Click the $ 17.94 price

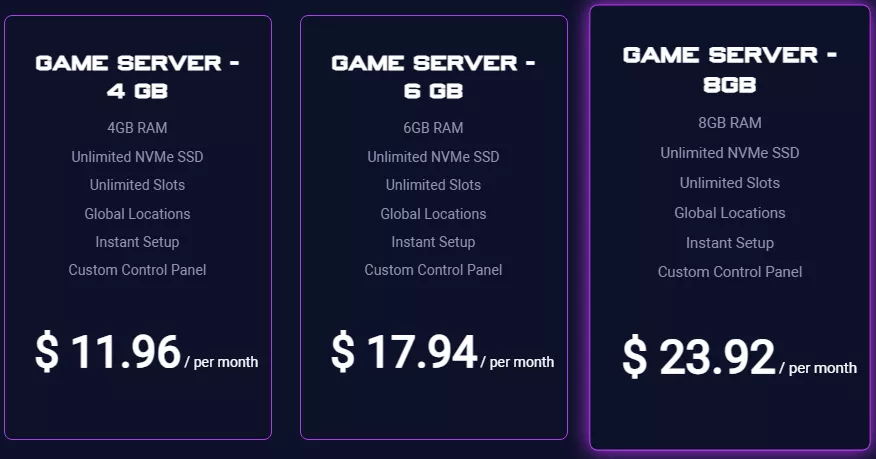pyautogui.click(x=404, y=352)
